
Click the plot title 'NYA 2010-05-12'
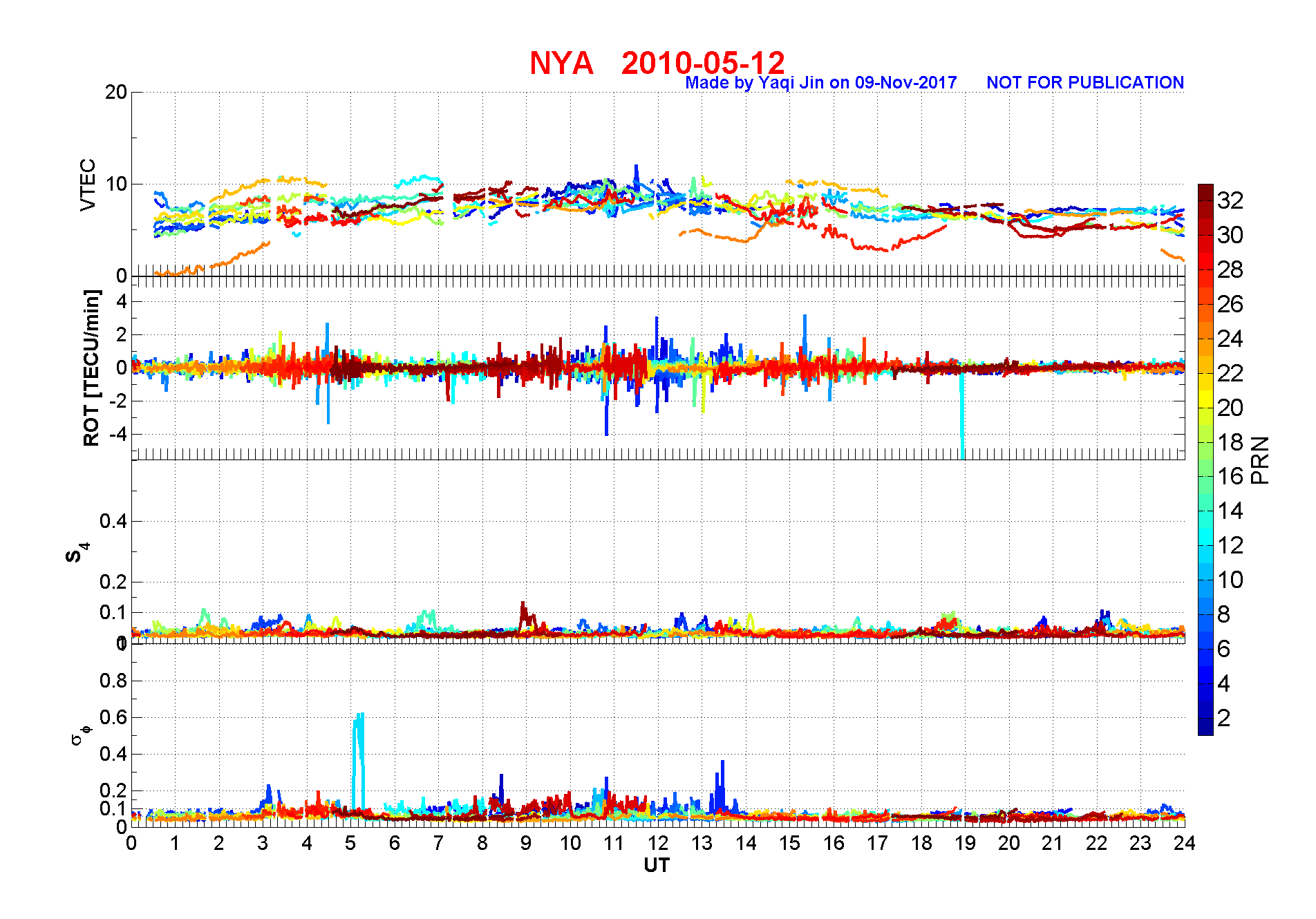(x=657, y=63)
